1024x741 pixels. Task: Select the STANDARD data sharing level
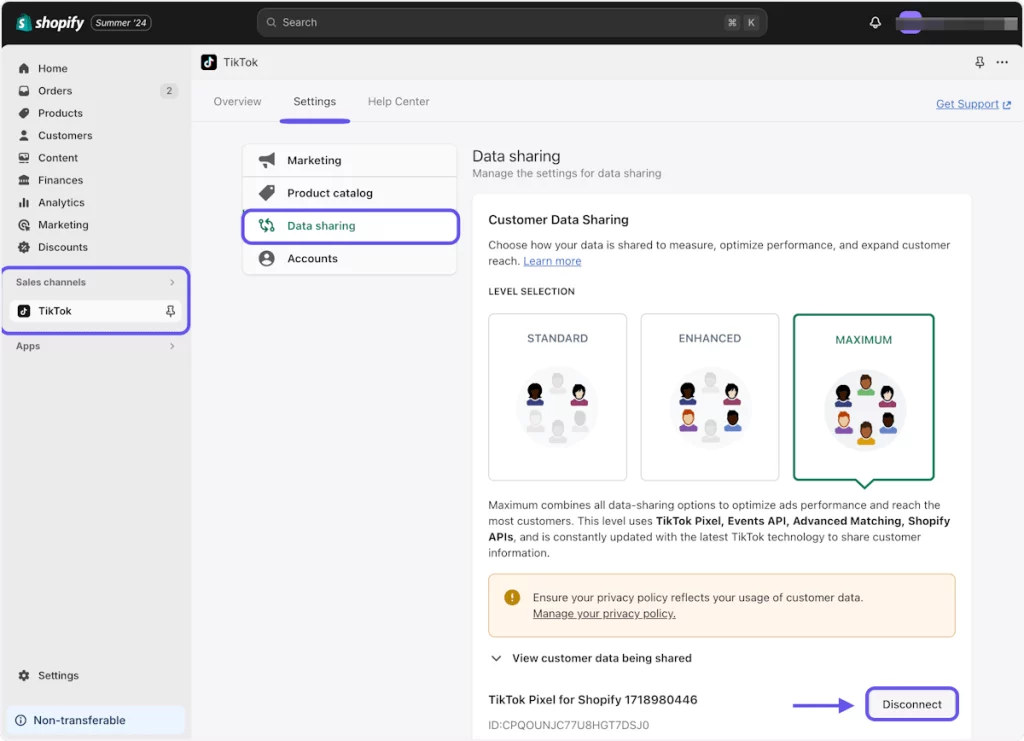pyautogui.click(x=558, y=397)
